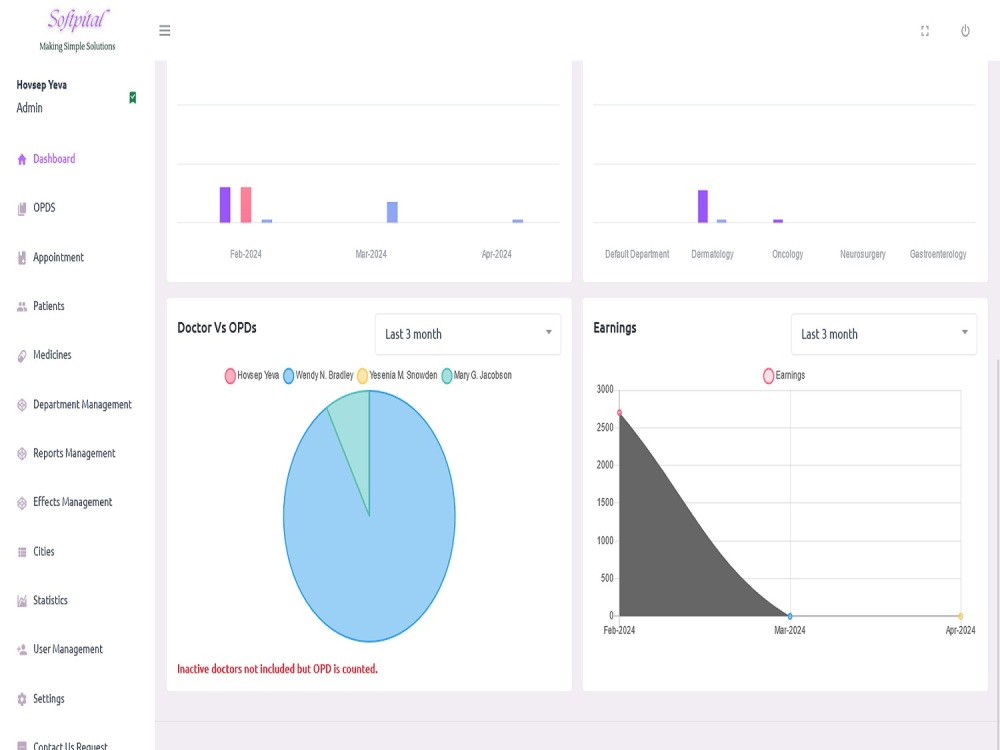Click the Softpital logo
The width and height of the screenshot is (1000, 750).
[78, 29]
